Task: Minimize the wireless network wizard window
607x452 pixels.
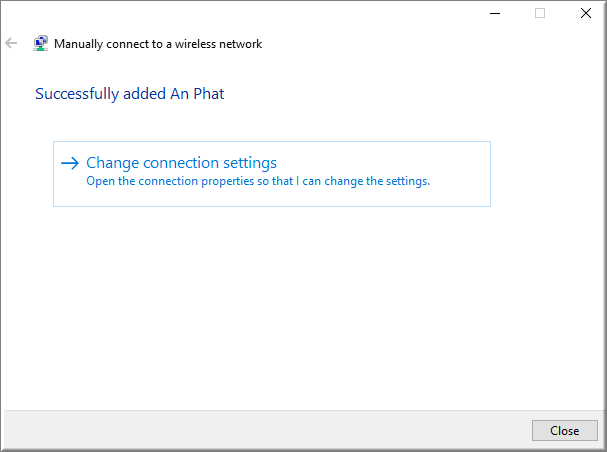Action: point(495,13)
